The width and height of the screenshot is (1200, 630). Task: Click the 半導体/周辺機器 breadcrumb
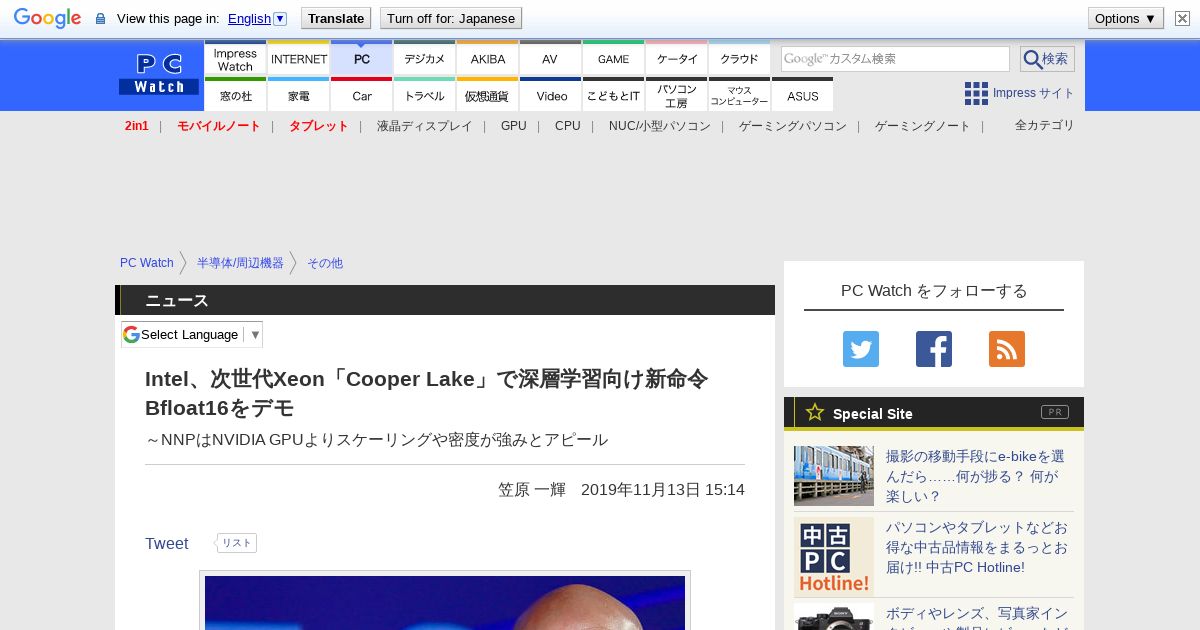click(240, 263)
